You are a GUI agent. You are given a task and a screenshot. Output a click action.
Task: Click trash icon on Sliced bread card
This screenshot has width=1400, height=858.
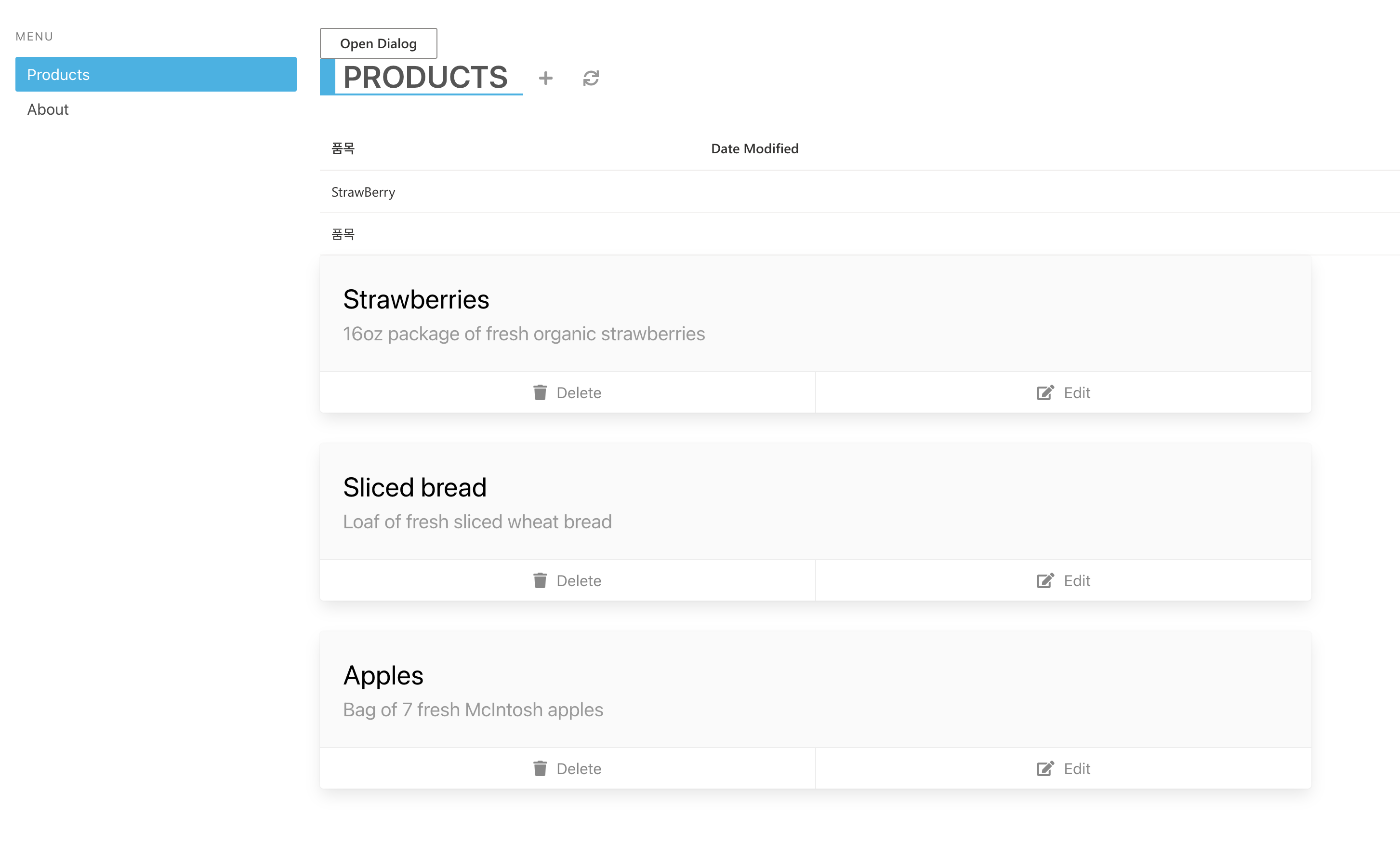click(540, 580)
